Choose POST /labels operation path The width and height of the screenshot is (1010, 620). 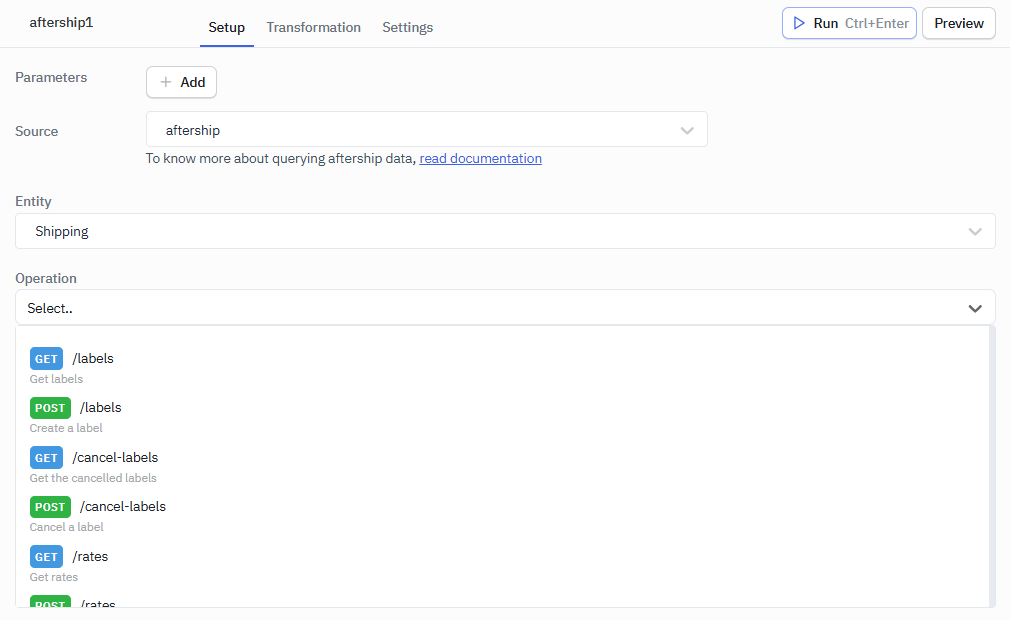pyautogui.click(x=100, y=408)
